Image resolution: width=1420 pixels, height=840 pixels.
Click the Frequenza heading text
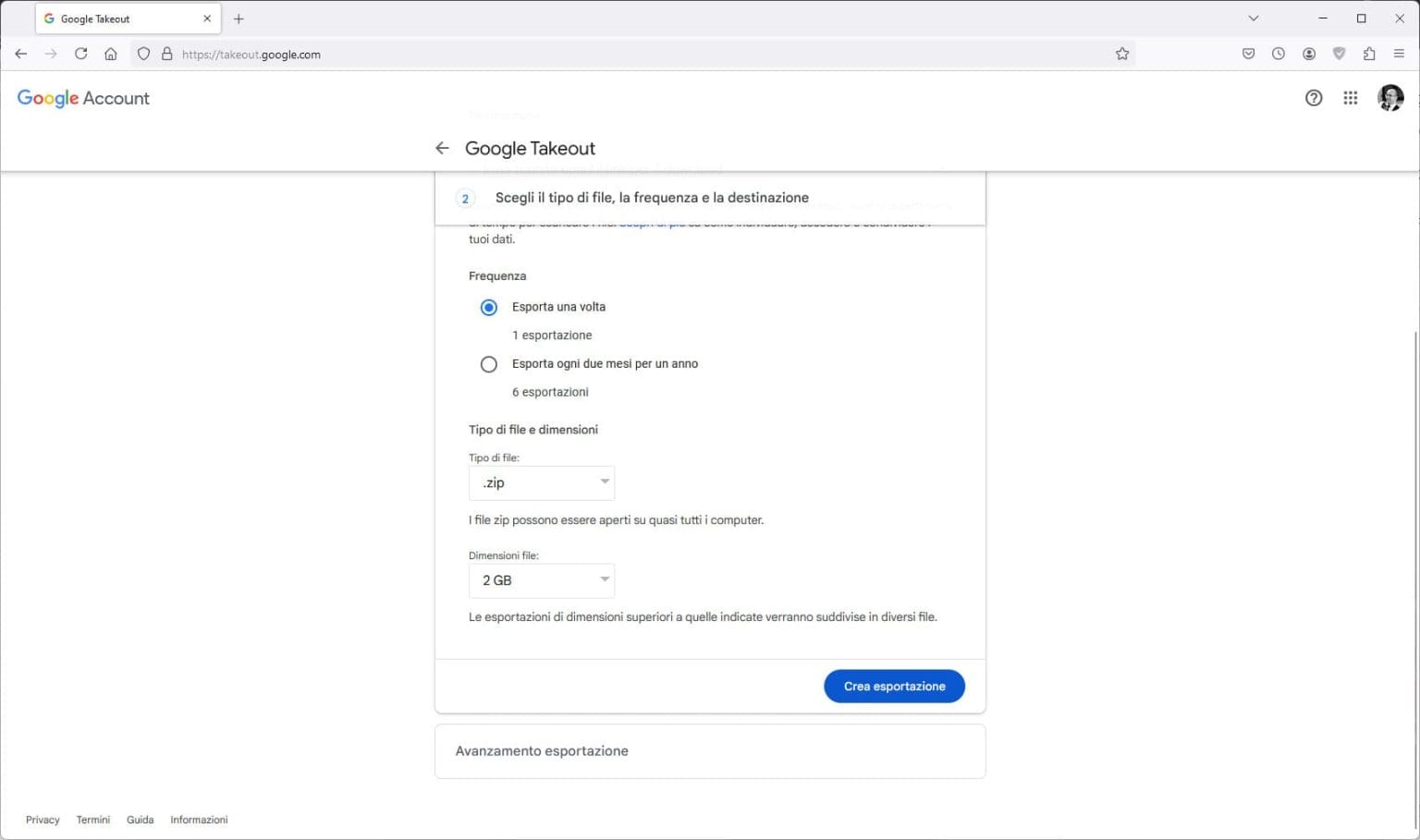click(497, 276)
